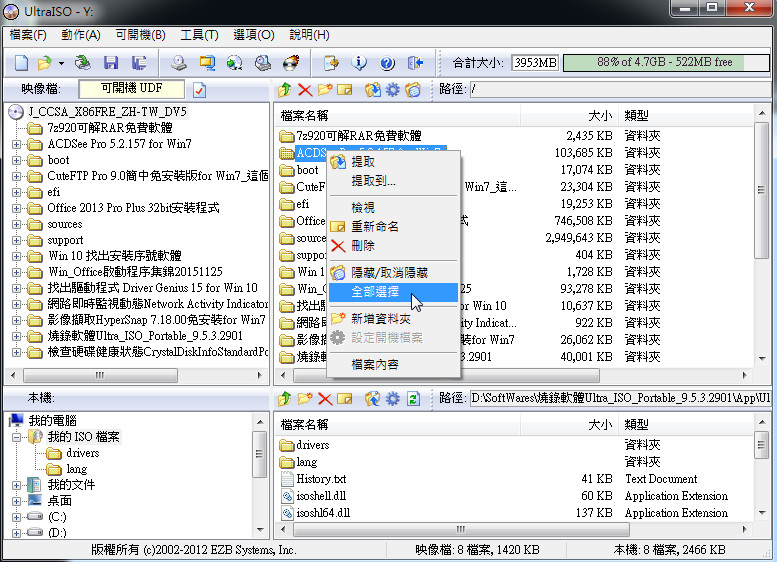This screenshot has height=562, width=777.
Task: Click Extract icon in image pane toolbar
Action: point(373,90)
